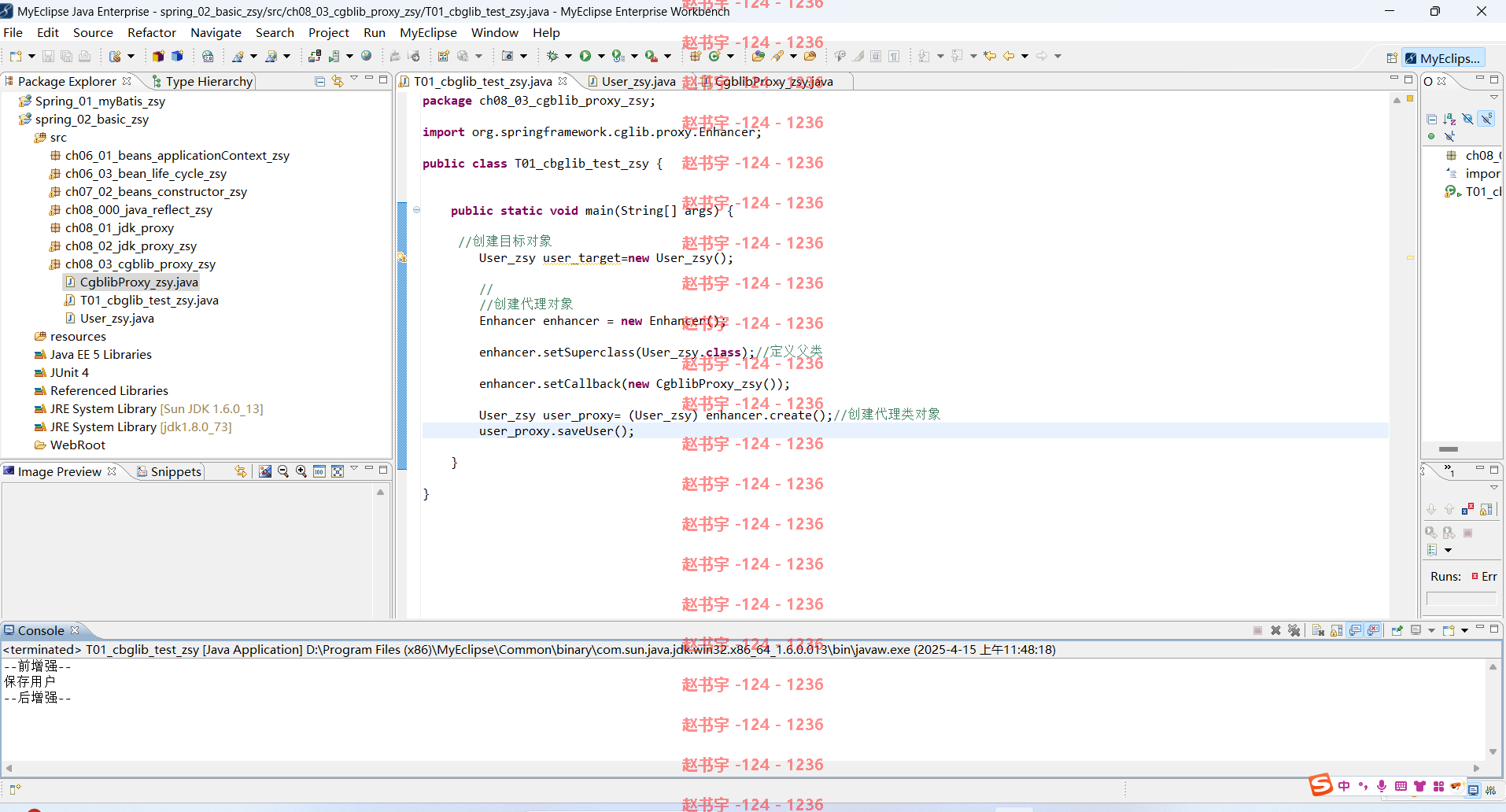The image size is (1506, 812).
Task: Click the Run External Tools icon
Action: pyautogui.click(x=651, y=56)
